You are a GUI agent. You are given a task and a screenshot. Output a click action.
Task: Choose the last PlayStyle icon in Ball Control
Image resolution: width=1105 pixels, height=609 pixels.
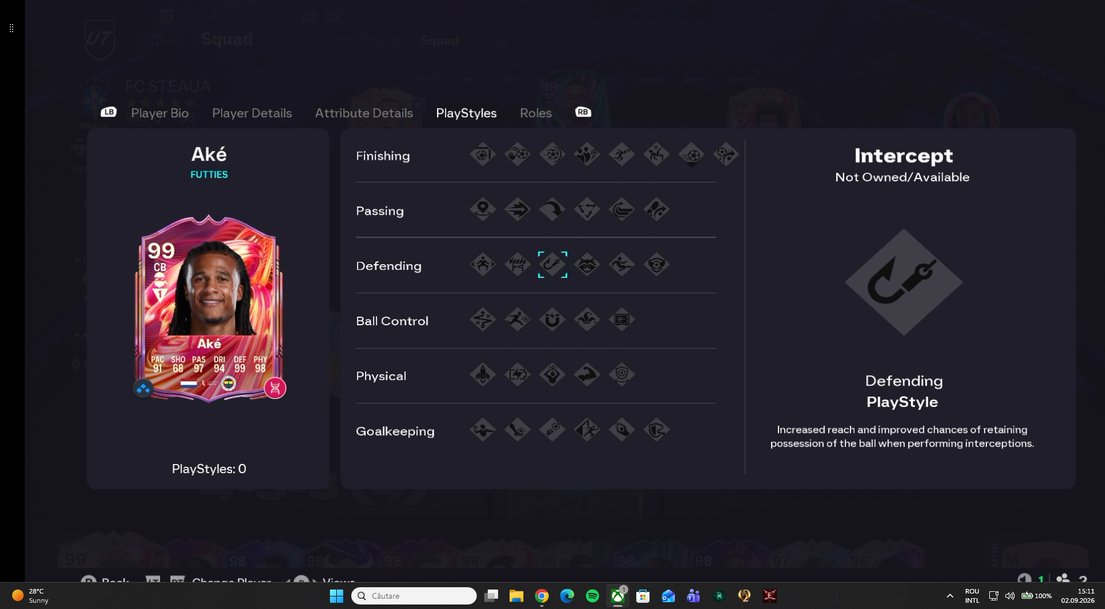(622, 319)
